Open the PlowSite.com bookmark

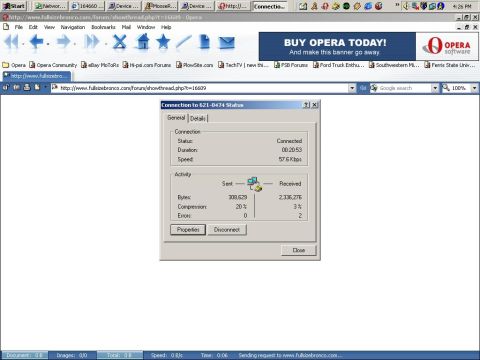coord(194,65)
